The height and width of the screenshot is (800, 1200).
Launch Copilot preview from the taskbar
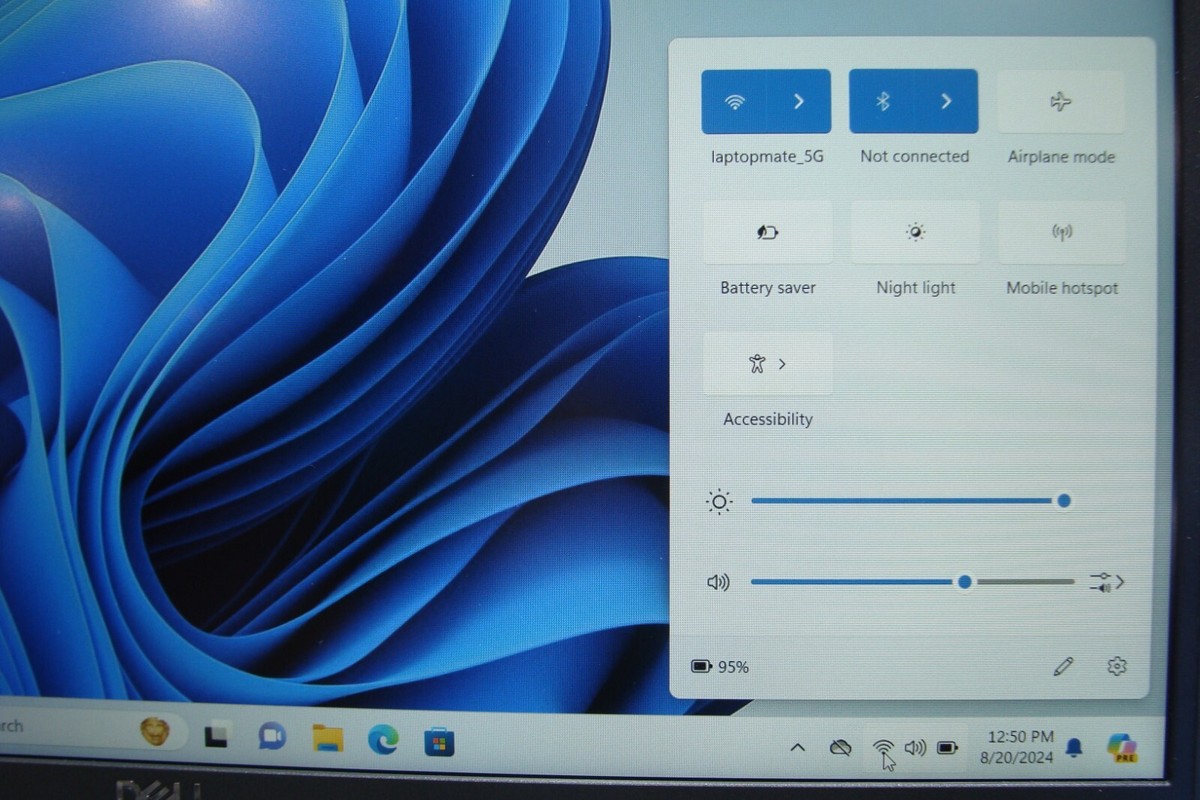1122,747
